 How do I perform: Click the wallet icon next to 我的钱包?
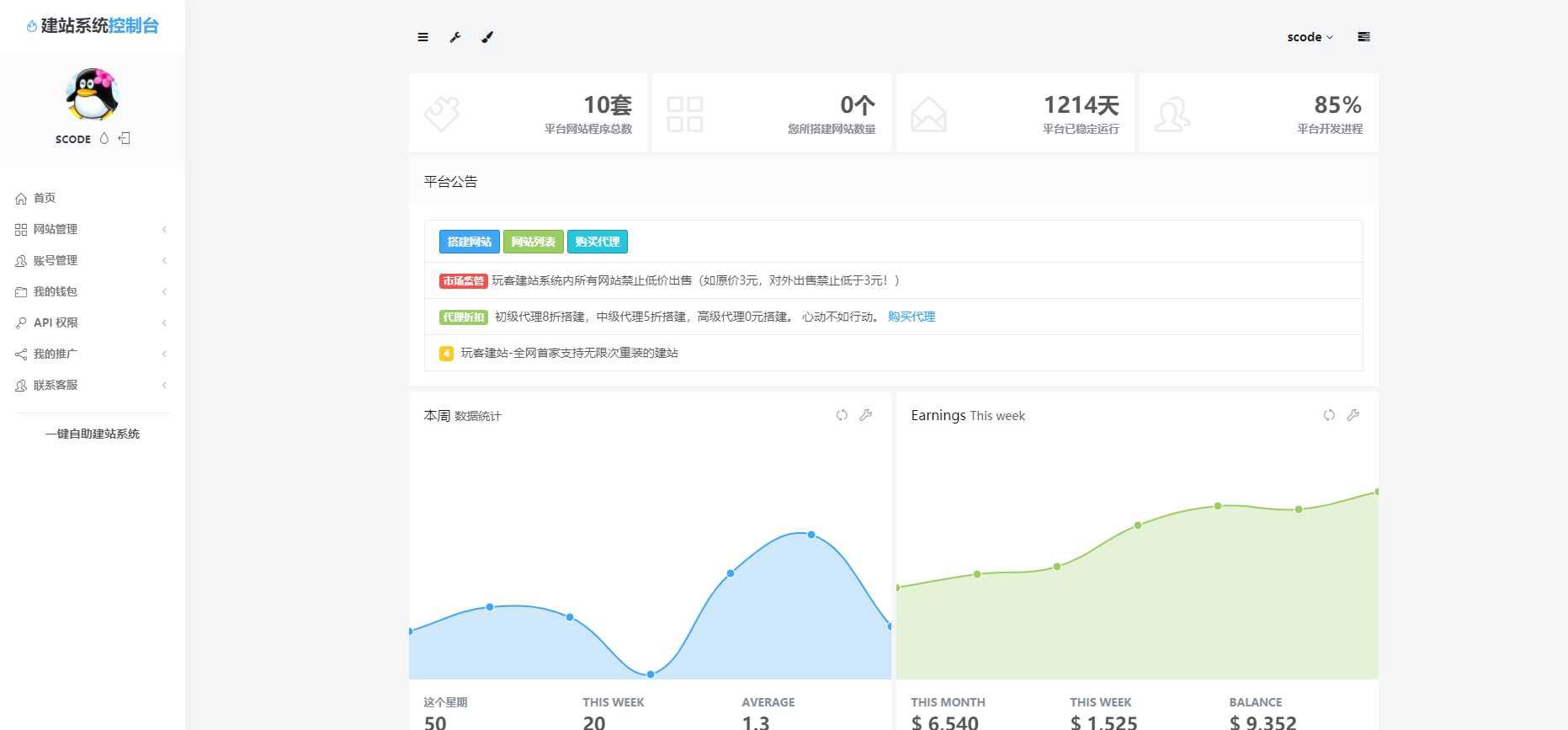[21, 292]
